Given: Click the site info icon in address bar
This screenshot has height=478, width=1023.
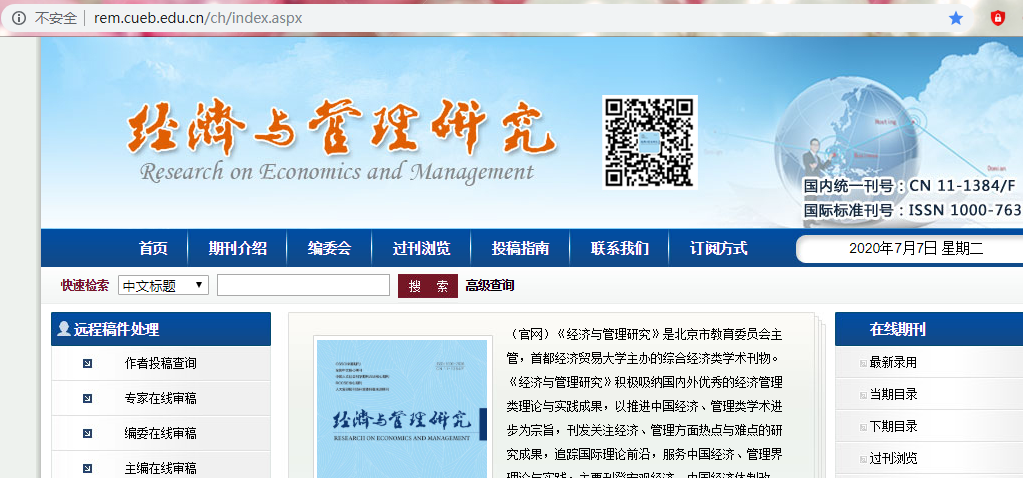Looking at the screenshot, I should [19, 18].
